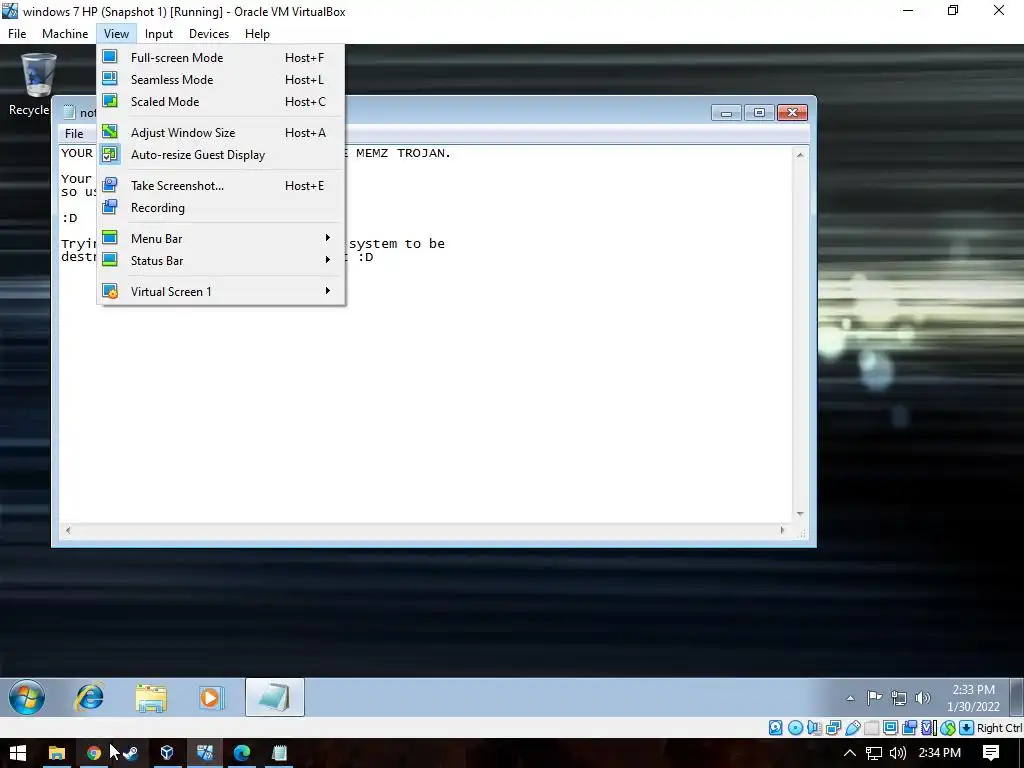Open the USB devices indicator in status bar
1024x768 pixels.
click(852, 728)
